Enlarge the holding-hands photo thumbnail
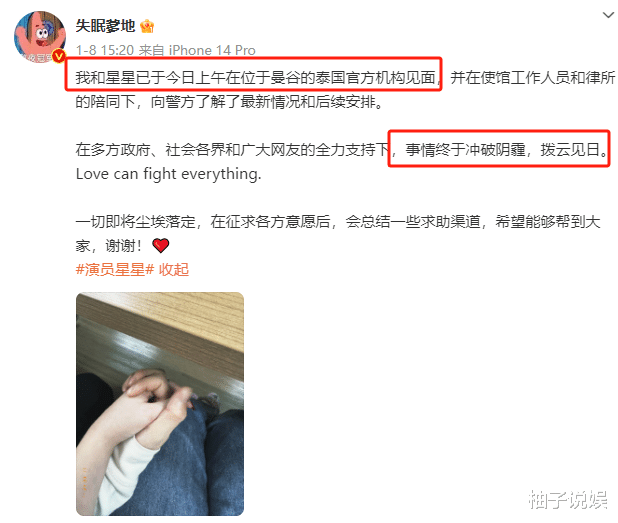This screenshot has height=523, width=618. pos(160,404)
